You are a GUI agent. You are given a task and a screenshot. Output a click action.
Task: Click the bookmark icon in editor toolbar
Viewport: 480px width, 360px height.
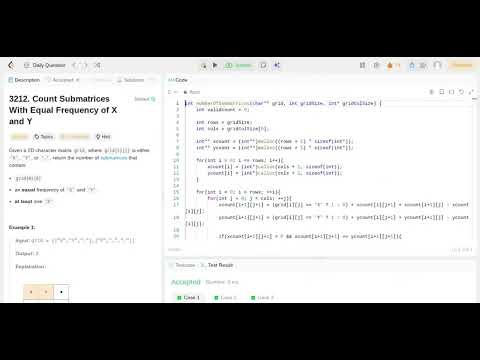[442, 92]
